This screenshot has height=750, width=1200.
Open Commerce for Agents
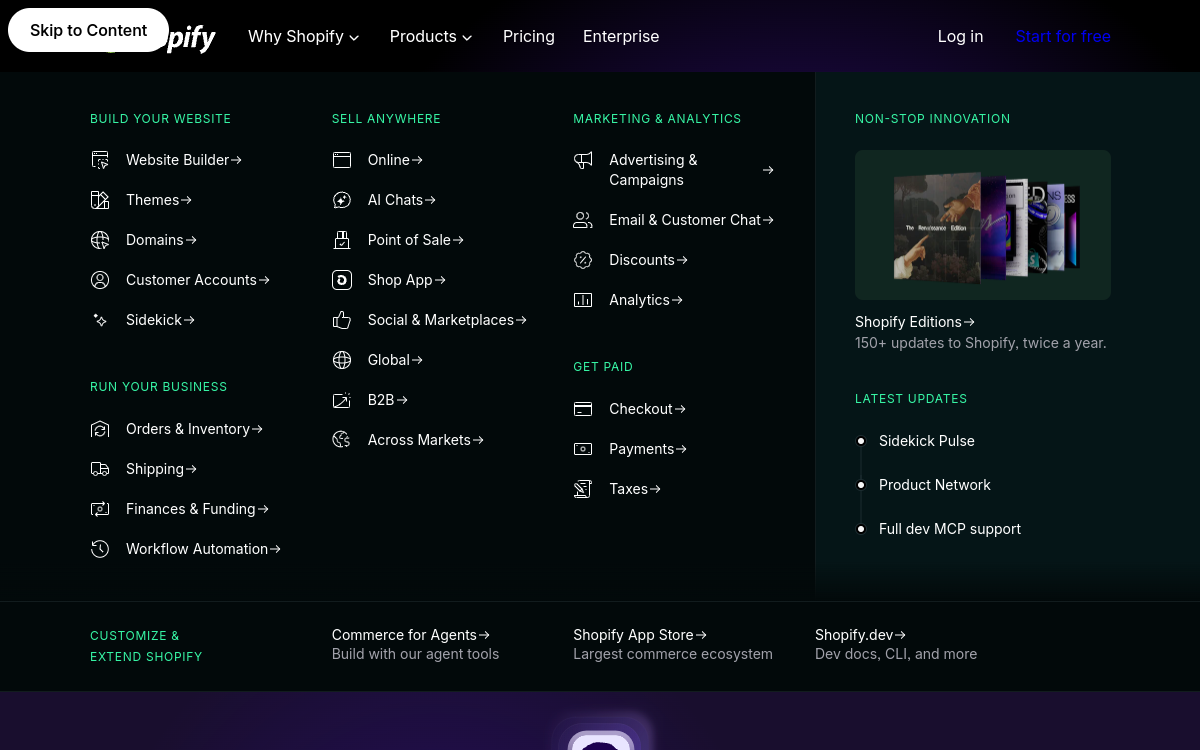(411, 635)
